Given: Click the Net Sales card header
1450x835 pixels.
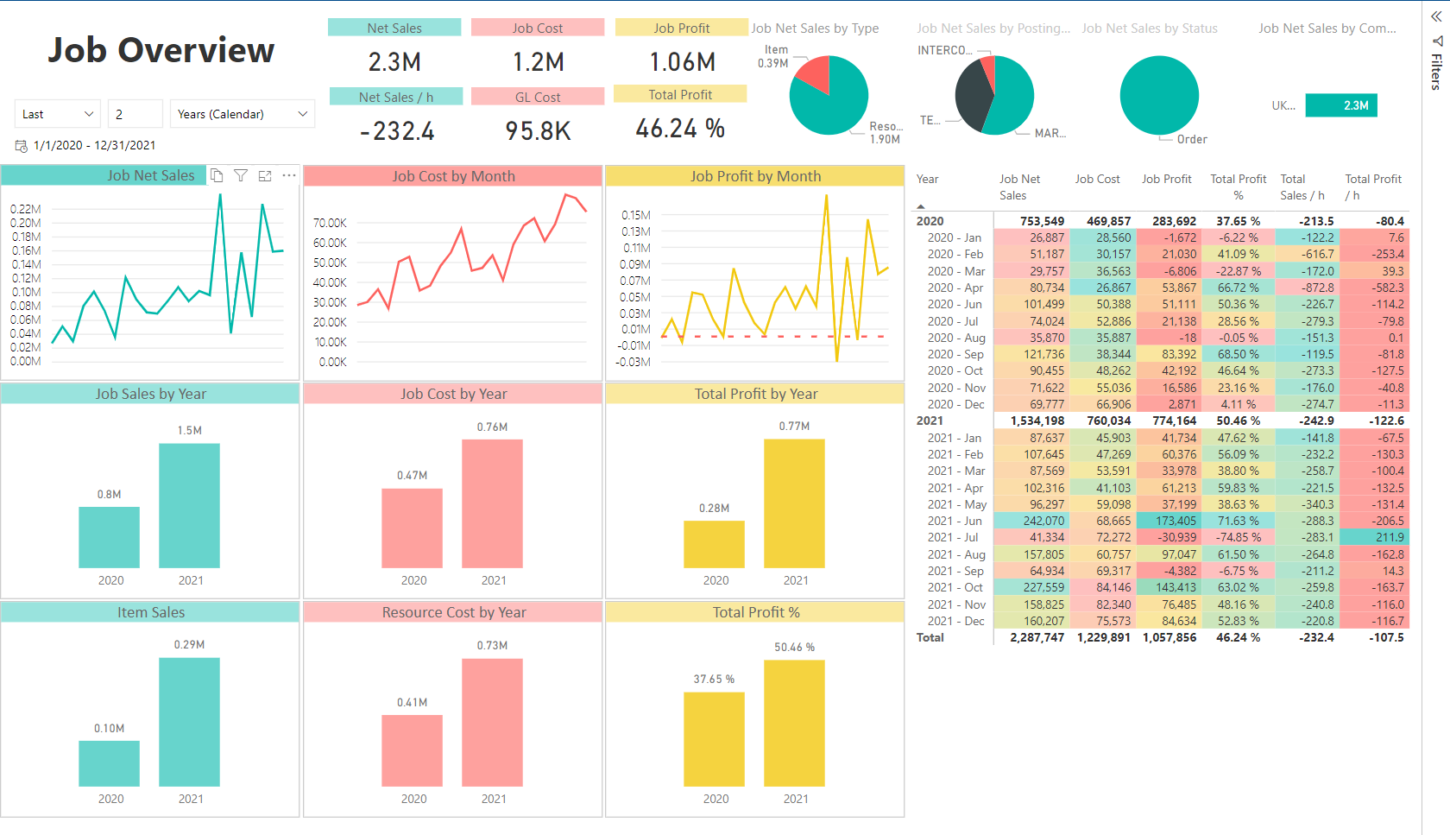Looking at the screenshot, I should tap(394, 28).
